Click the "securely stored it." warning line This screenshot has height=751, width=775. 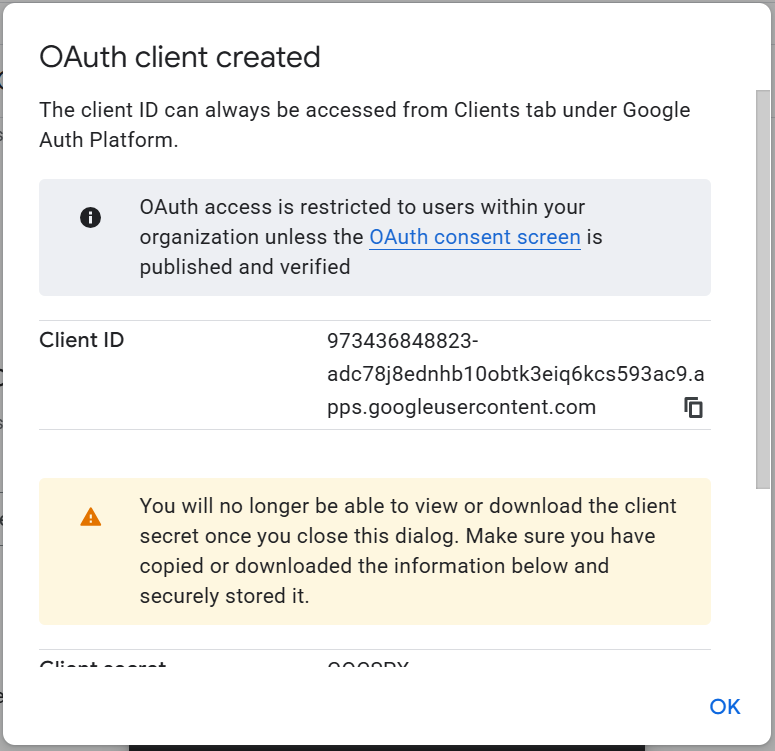pos(224,597)
